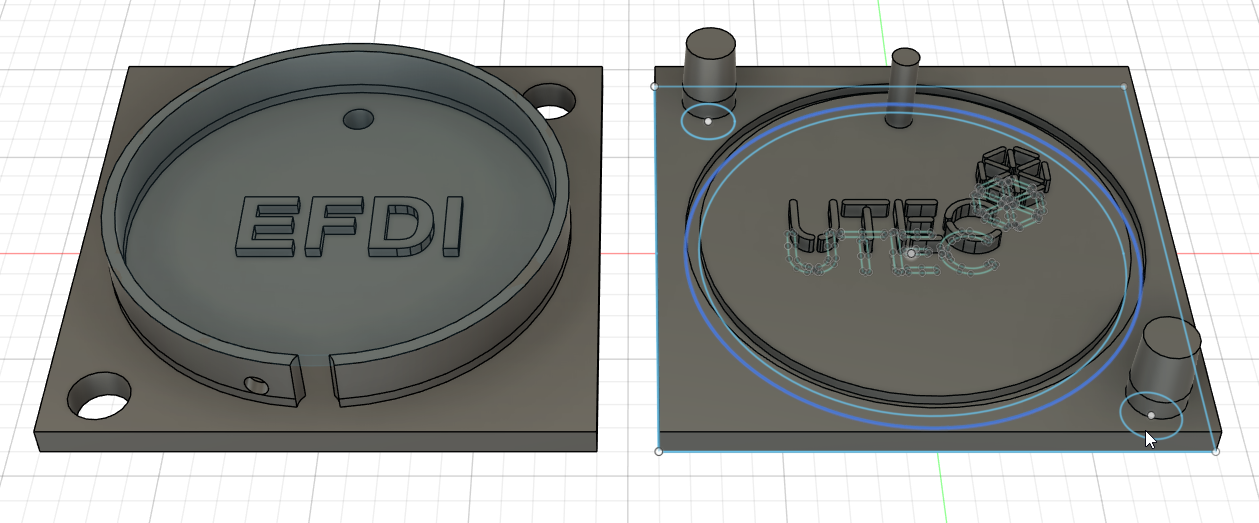
Task: Select the top-left corner point of the sketch rectangle
Action: pyautogui.click(x=655, y=86)
